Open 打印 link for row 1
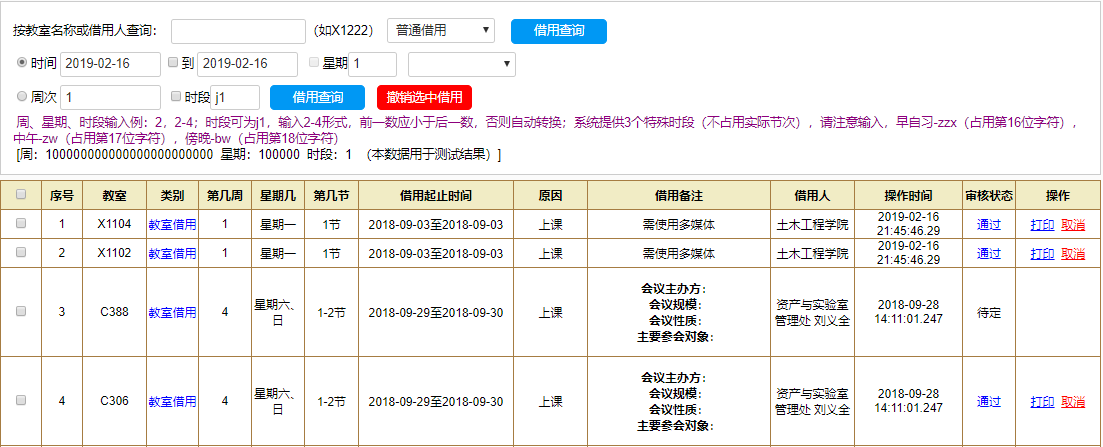This screenshot has height=447, width=1103. click(x=1042, y=226)
